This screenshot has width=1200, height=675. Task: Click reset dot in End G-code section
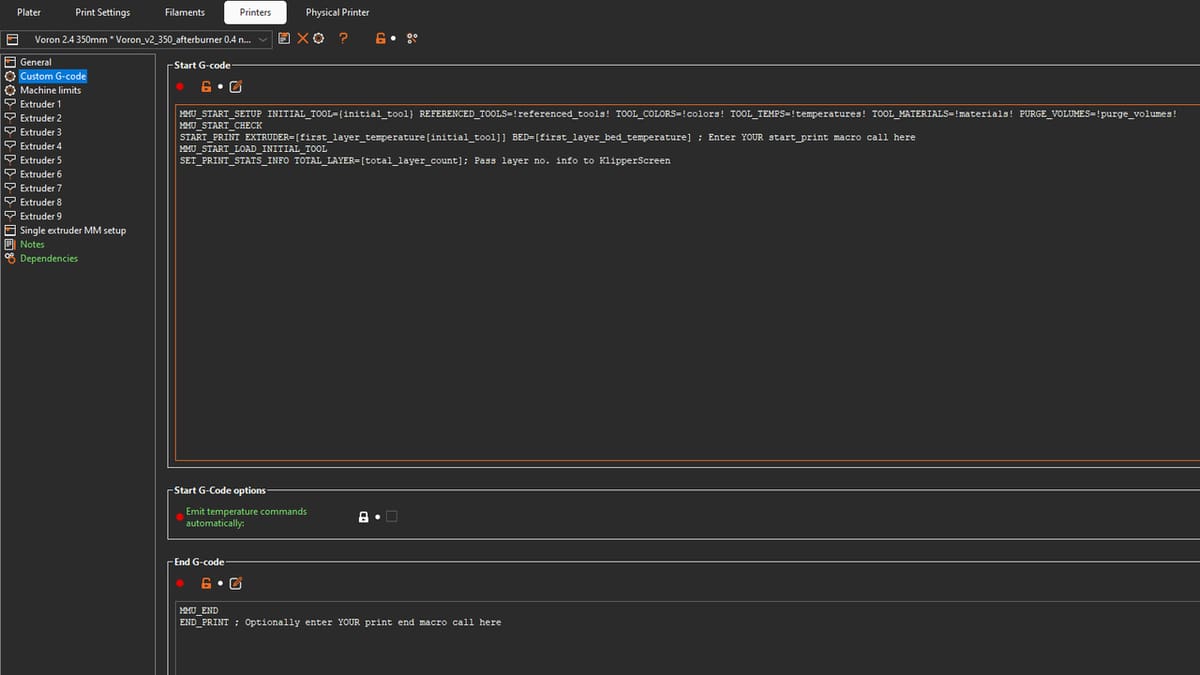(220, 583)
